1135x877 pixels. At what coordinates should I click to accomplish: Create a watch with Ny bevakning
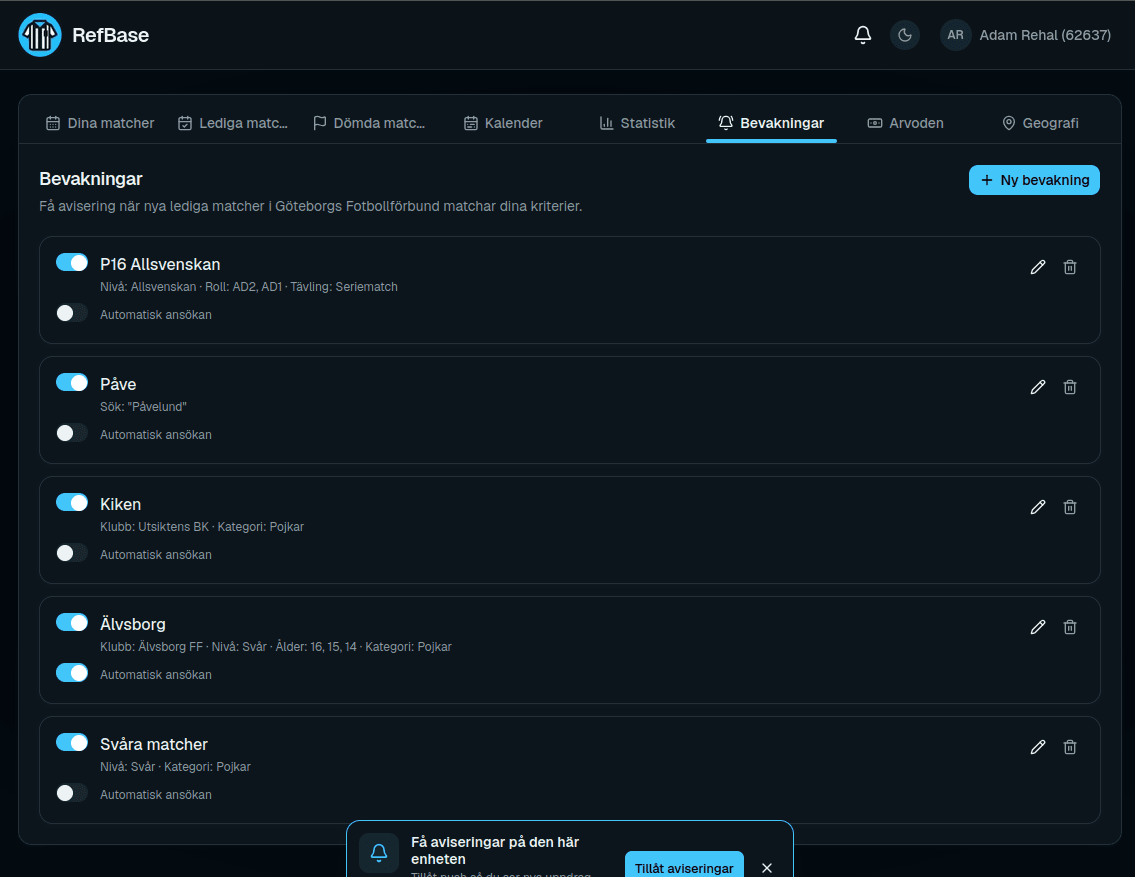(1034, 180)
